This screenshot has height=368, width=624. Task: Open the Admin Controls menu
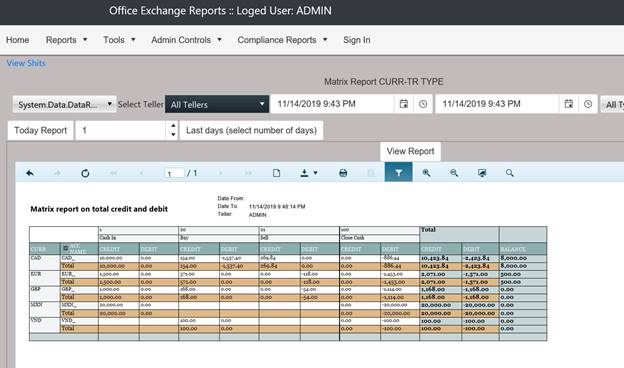[186, 40]
